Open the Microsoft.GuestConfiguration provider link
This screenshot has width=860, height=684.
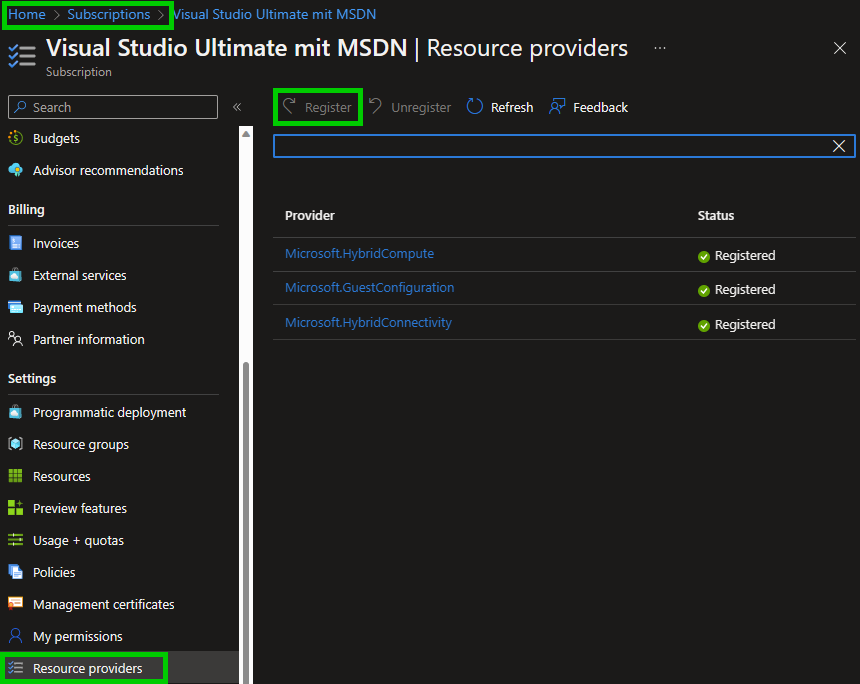click(x=369, y=287)
